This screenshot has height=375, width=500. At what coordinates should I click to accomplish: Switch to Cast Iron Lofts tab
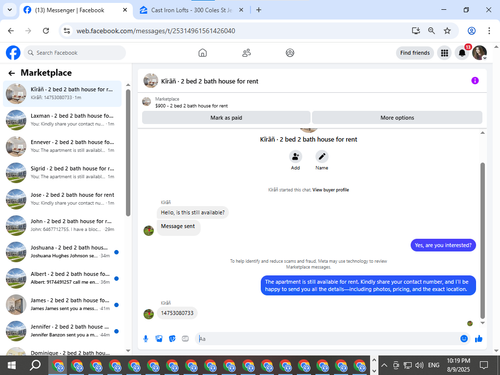(191, 10)
